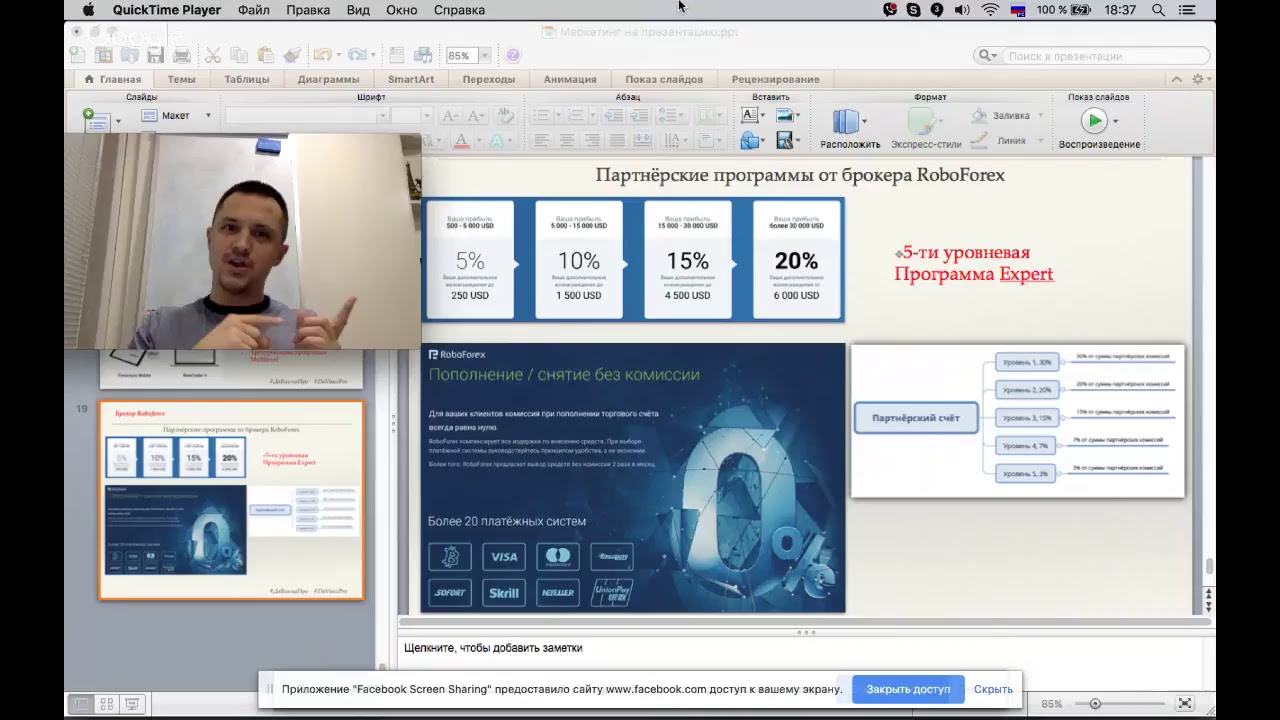The height and width of the screenshot is (720, 1280).
Task: Click the Wi-Fi icon in menu bar
Action: point(990,10)
